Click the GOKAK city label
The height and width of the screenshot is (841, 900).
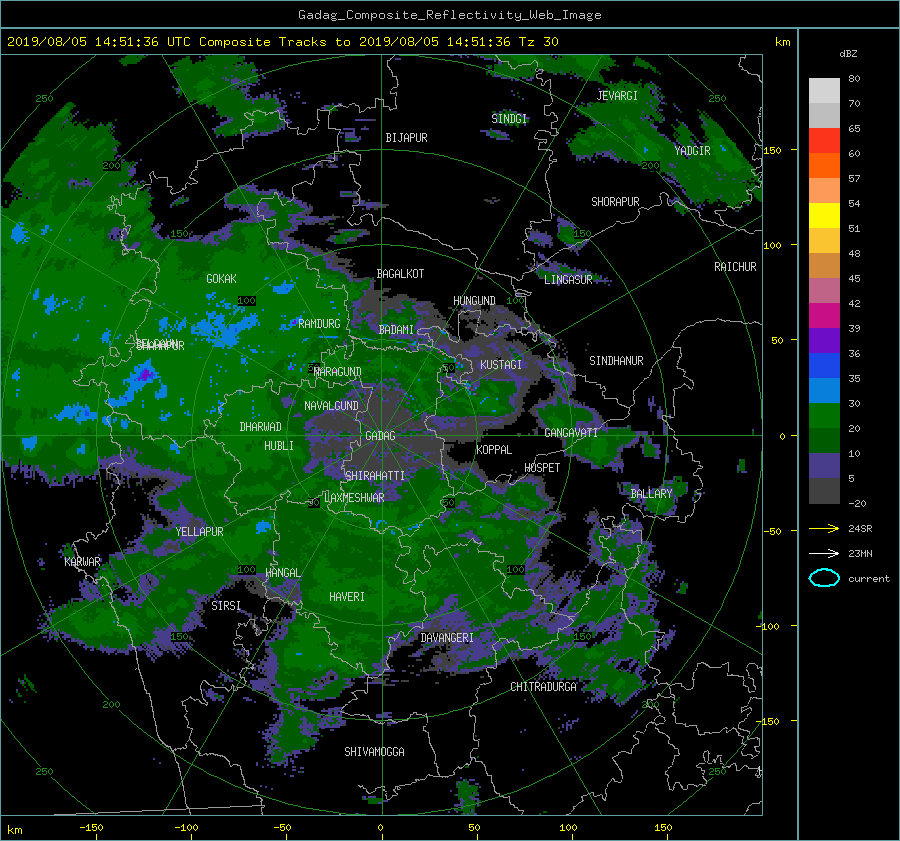(221, 278)
